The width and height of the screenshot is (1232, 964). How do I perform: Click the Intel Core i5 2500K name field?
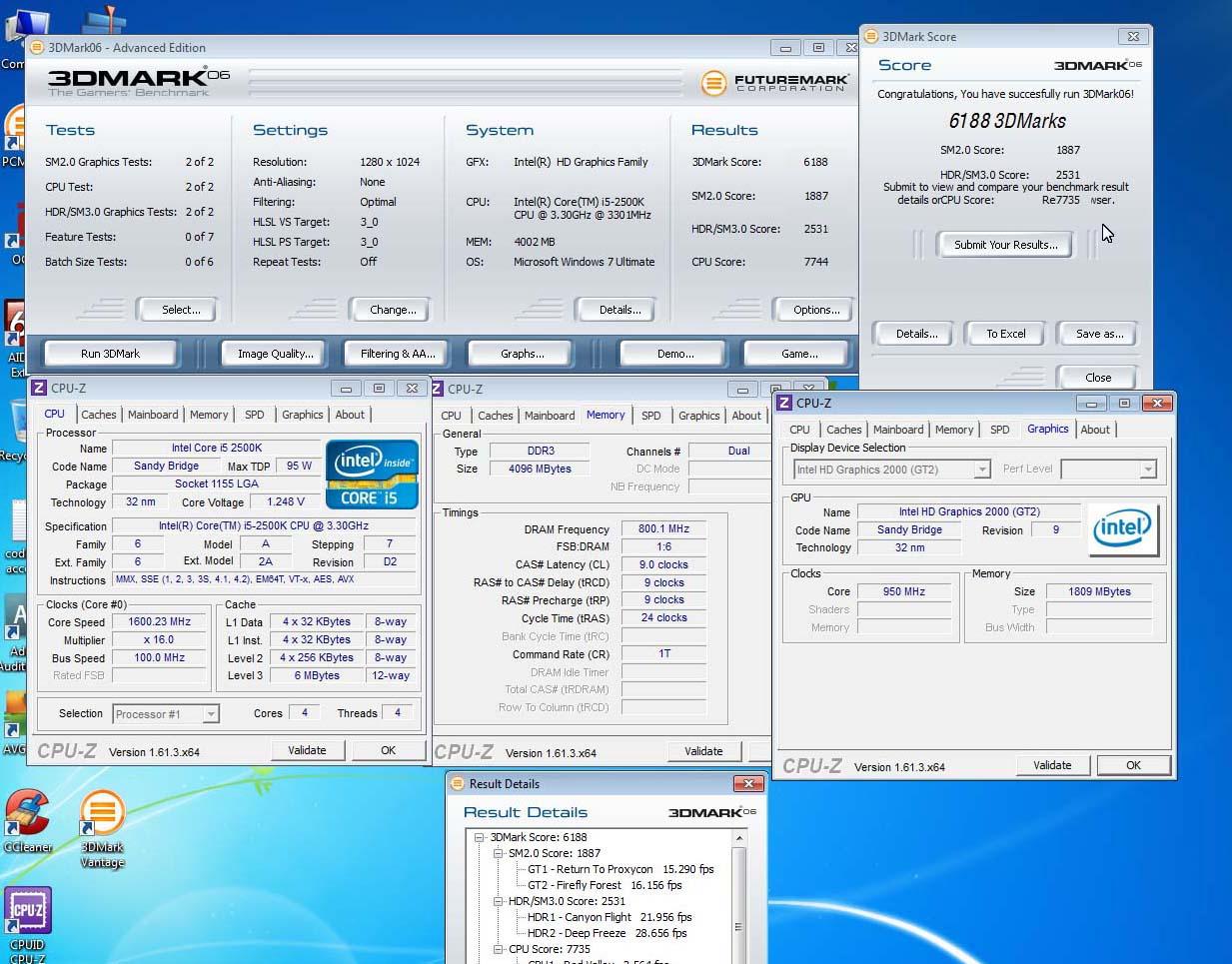tap(217, 449)
